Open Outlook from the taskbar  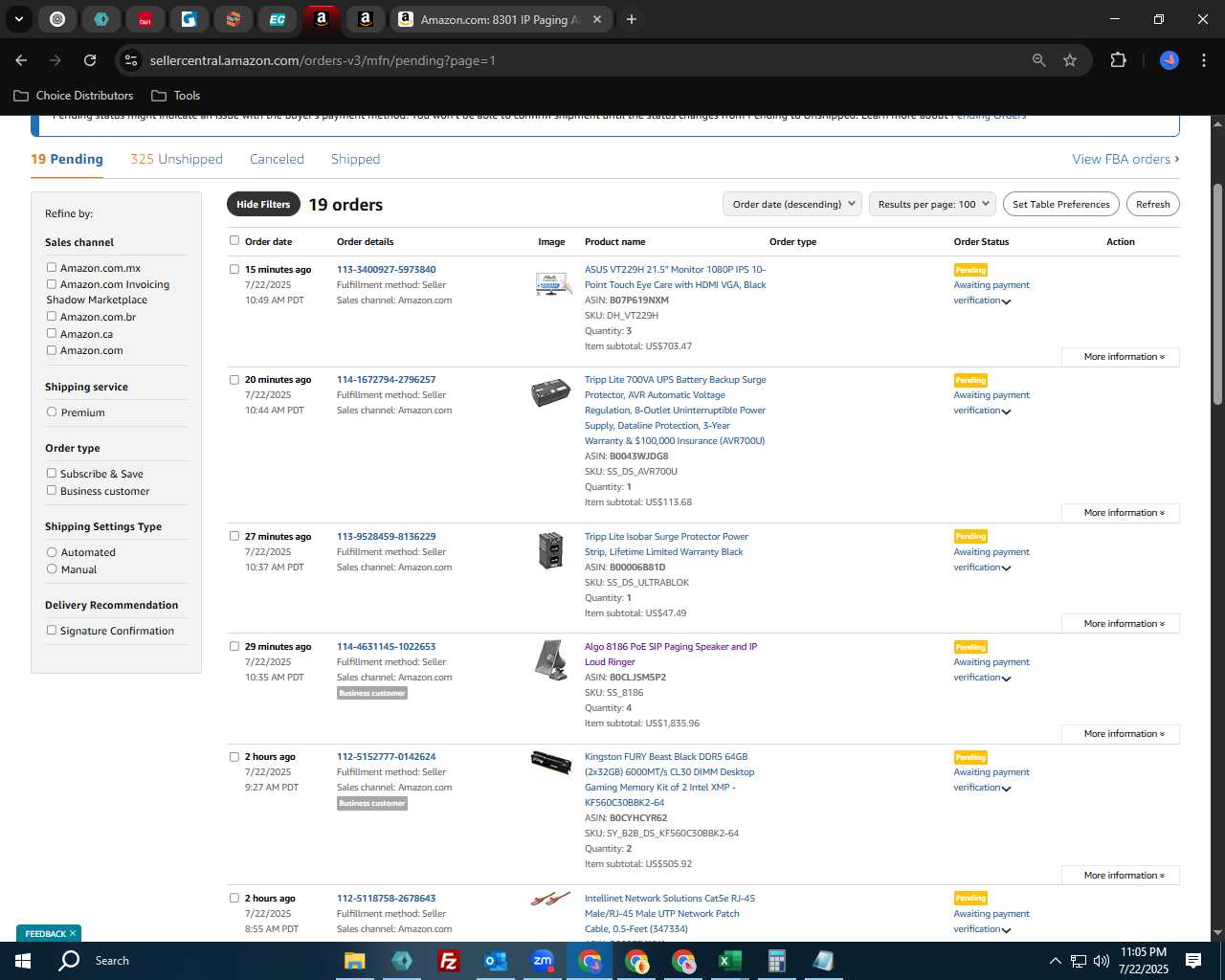[496, 961]
